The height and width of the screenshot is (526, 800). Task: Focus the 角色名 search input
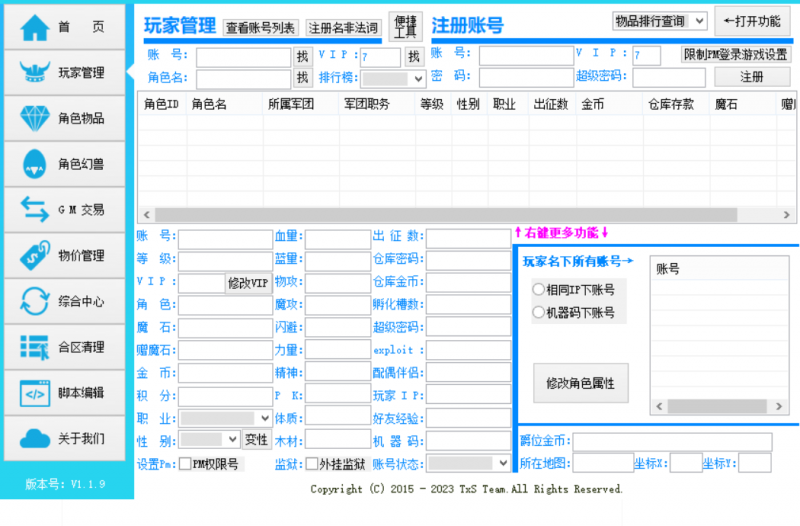pos(243,79)
